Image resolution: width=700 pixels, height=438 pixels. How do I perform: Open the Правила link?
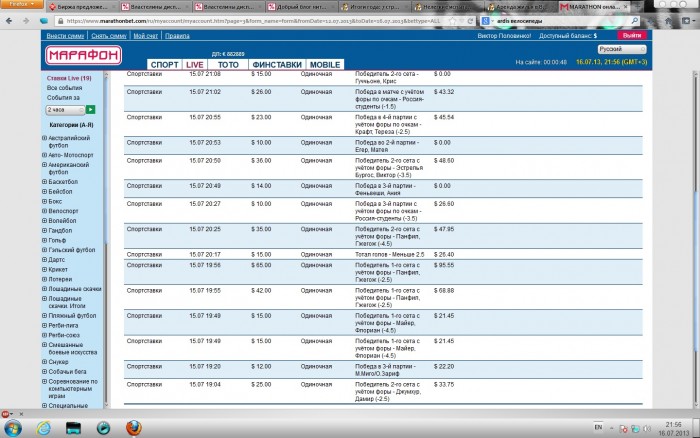click(177, 36)
